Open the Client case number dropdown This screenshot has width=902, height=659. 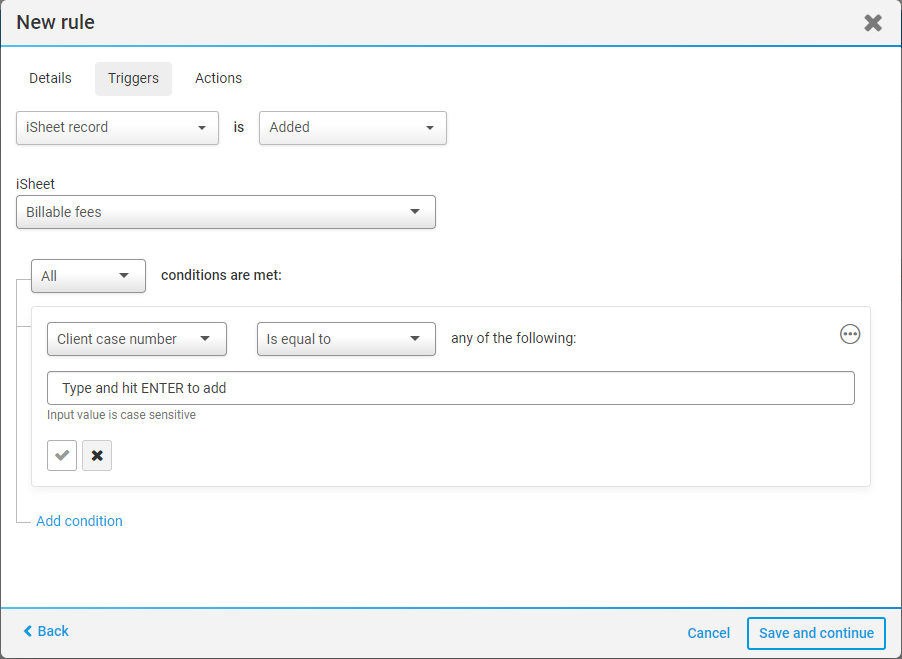(136, 339)
